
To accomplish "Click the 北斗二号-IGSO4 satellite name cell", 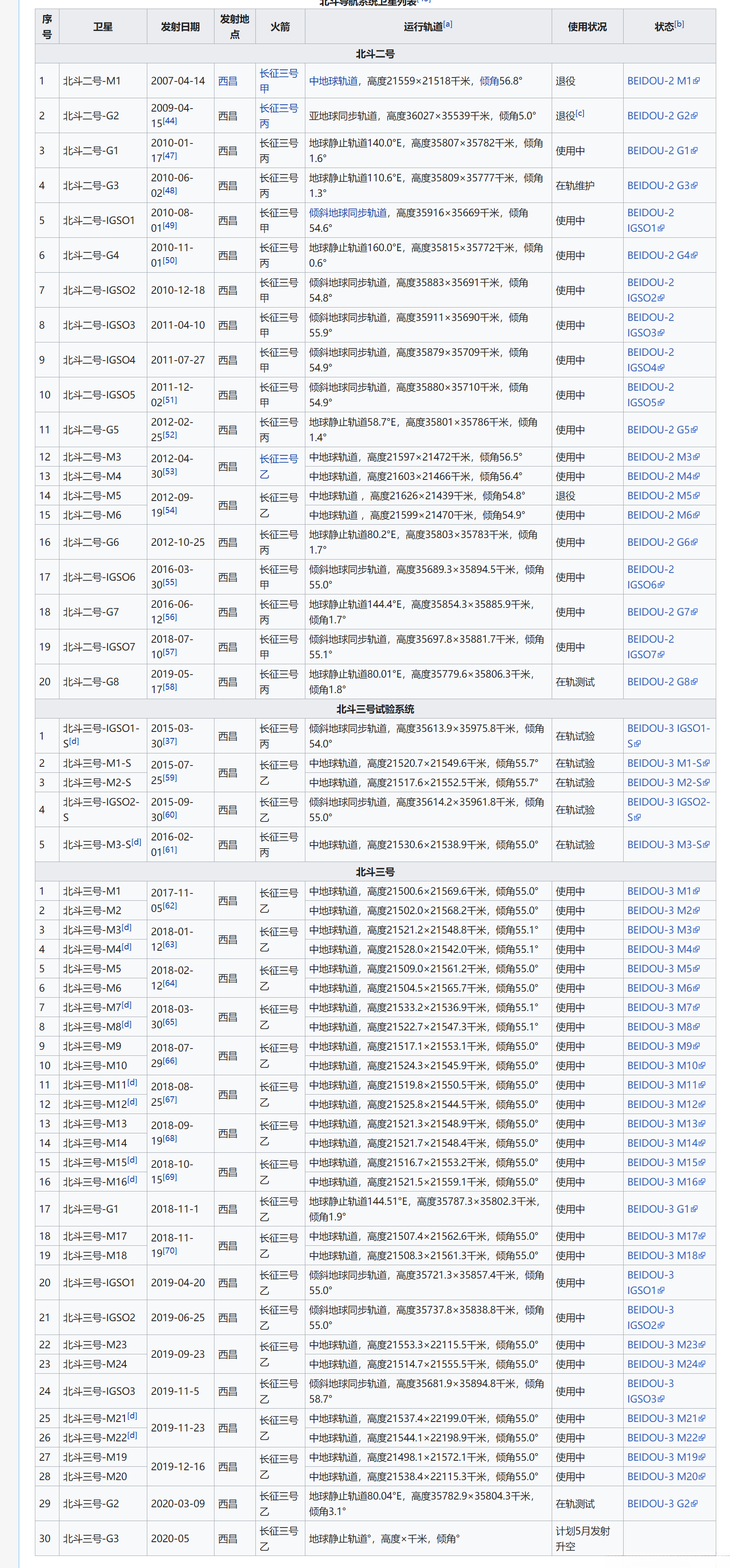I will [x=103, y=361].
